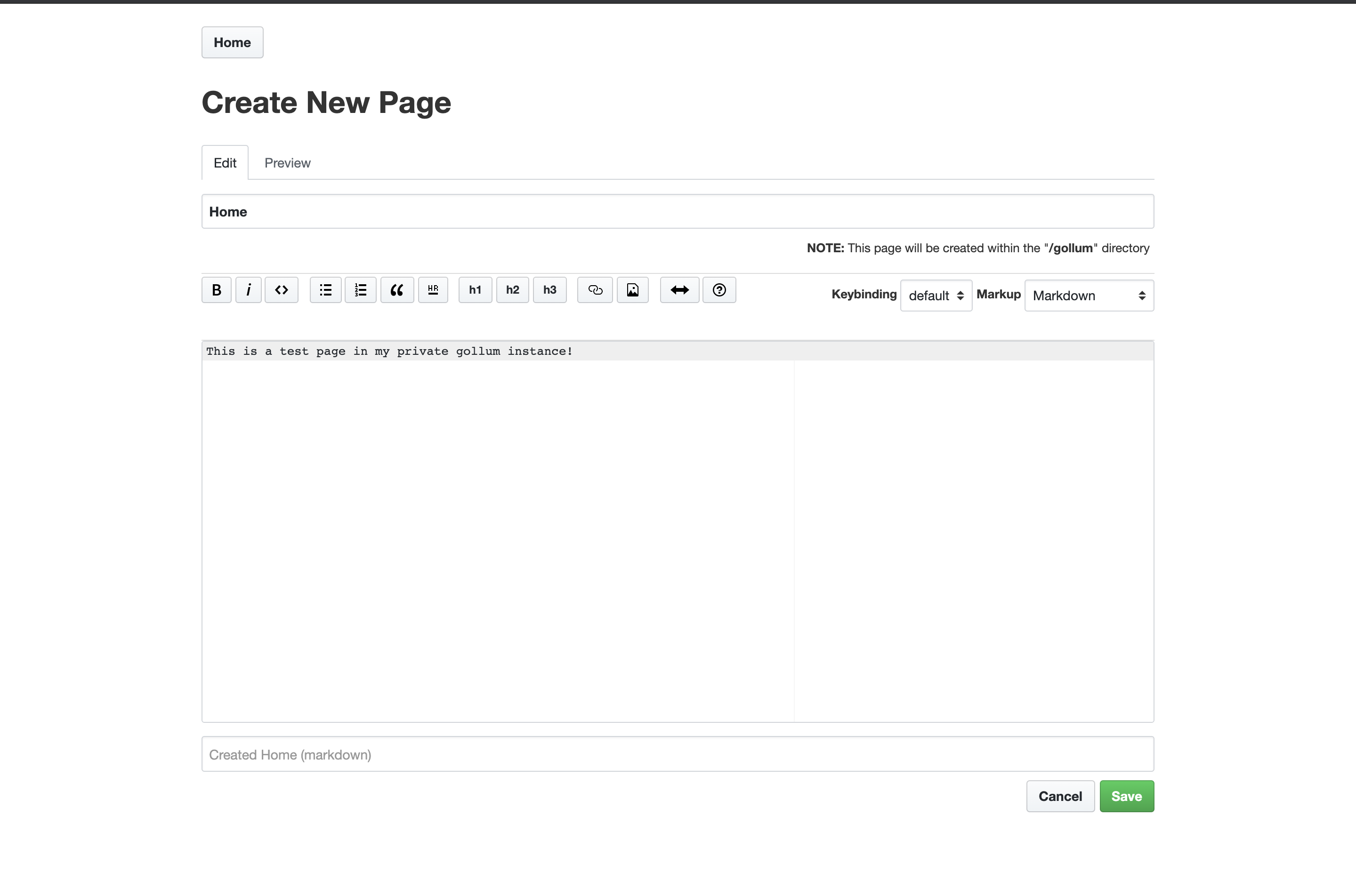
Task: Insert an ordered numbered list
Action: point(360,290)
